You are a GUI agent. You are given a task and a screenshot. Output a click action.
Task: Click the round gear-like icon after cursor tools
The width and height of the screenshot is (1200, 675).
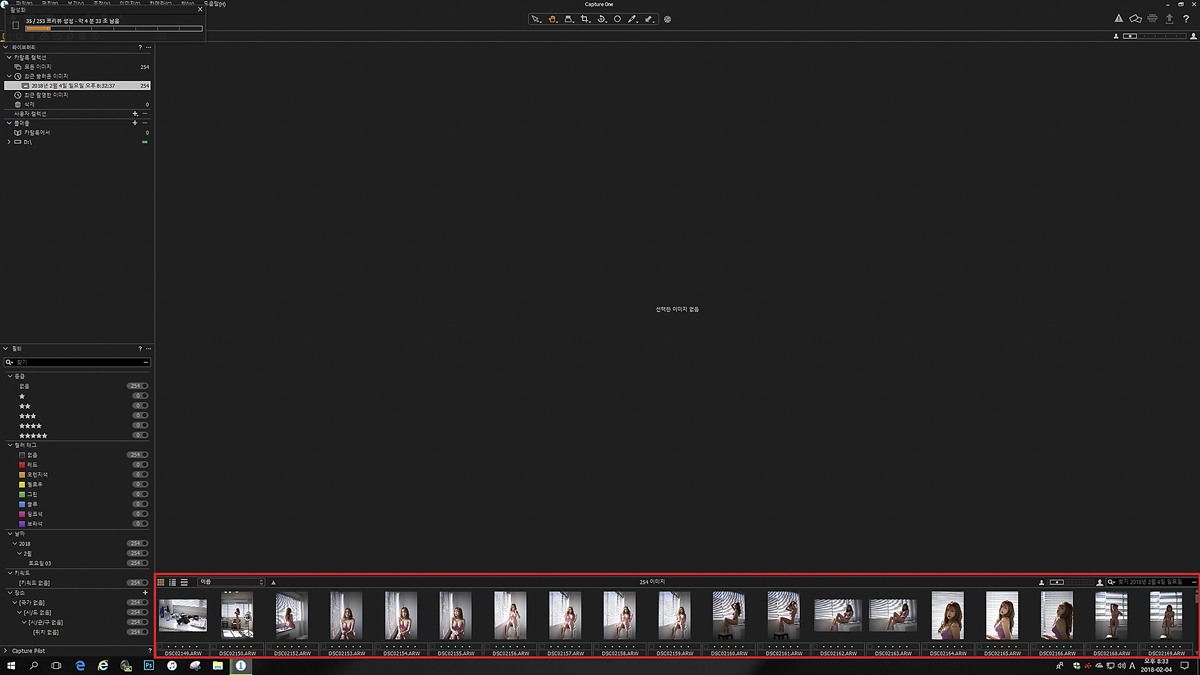pyautogui.click(x=668, y=19)
